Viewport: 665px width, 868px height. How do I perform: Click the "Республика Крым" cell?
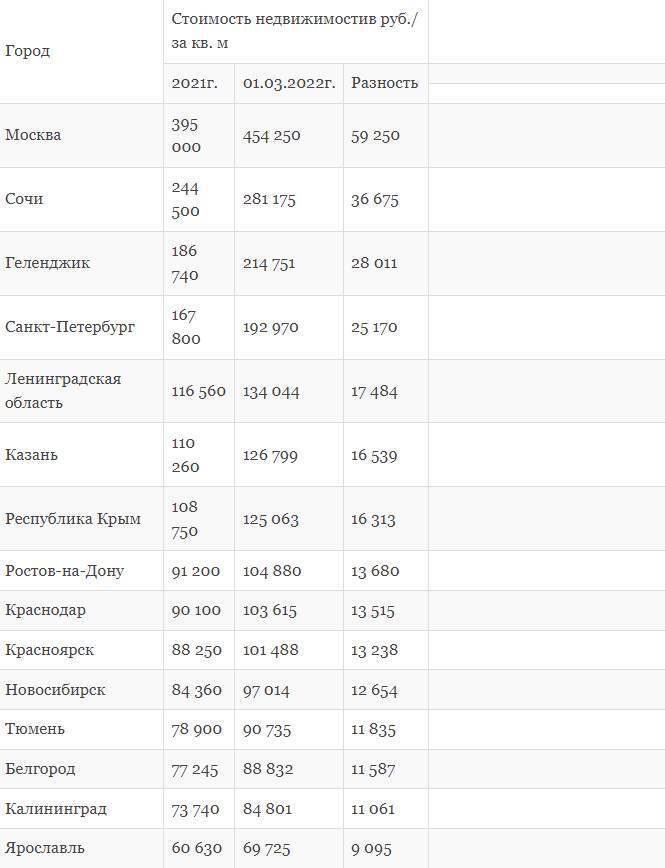[x=73, y=519]
